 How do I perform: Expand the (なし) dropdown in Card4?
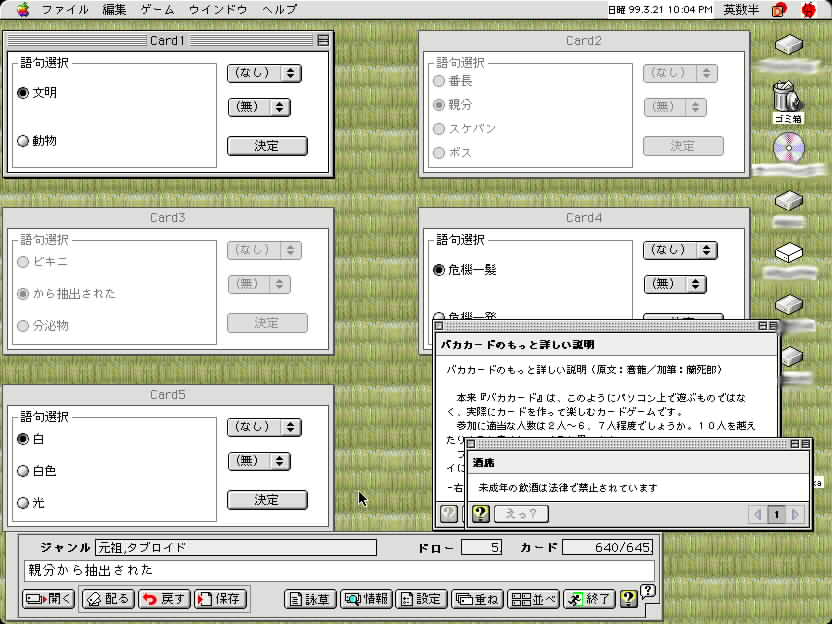click(679, 250)
